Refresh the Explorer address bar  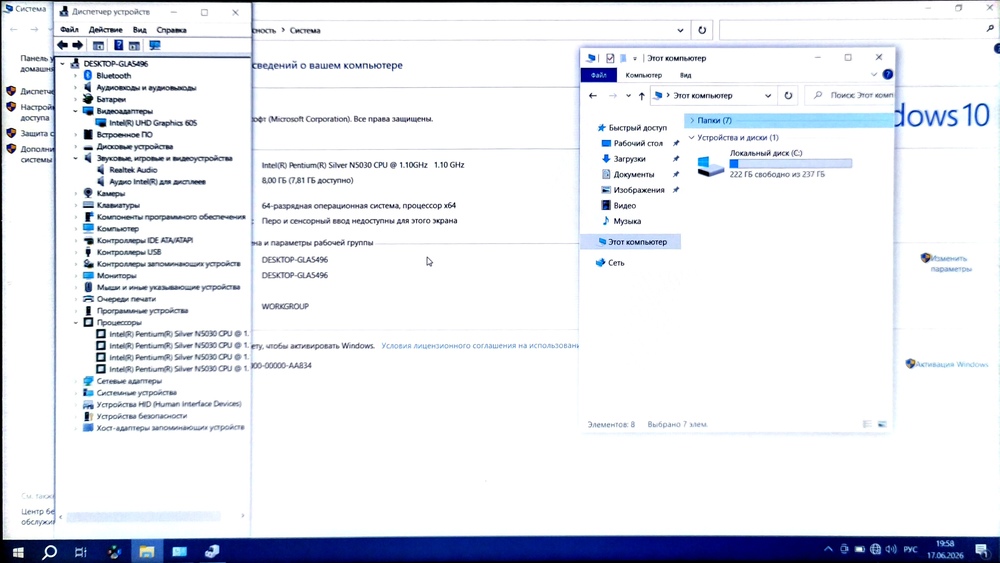(x=788, y=96)
